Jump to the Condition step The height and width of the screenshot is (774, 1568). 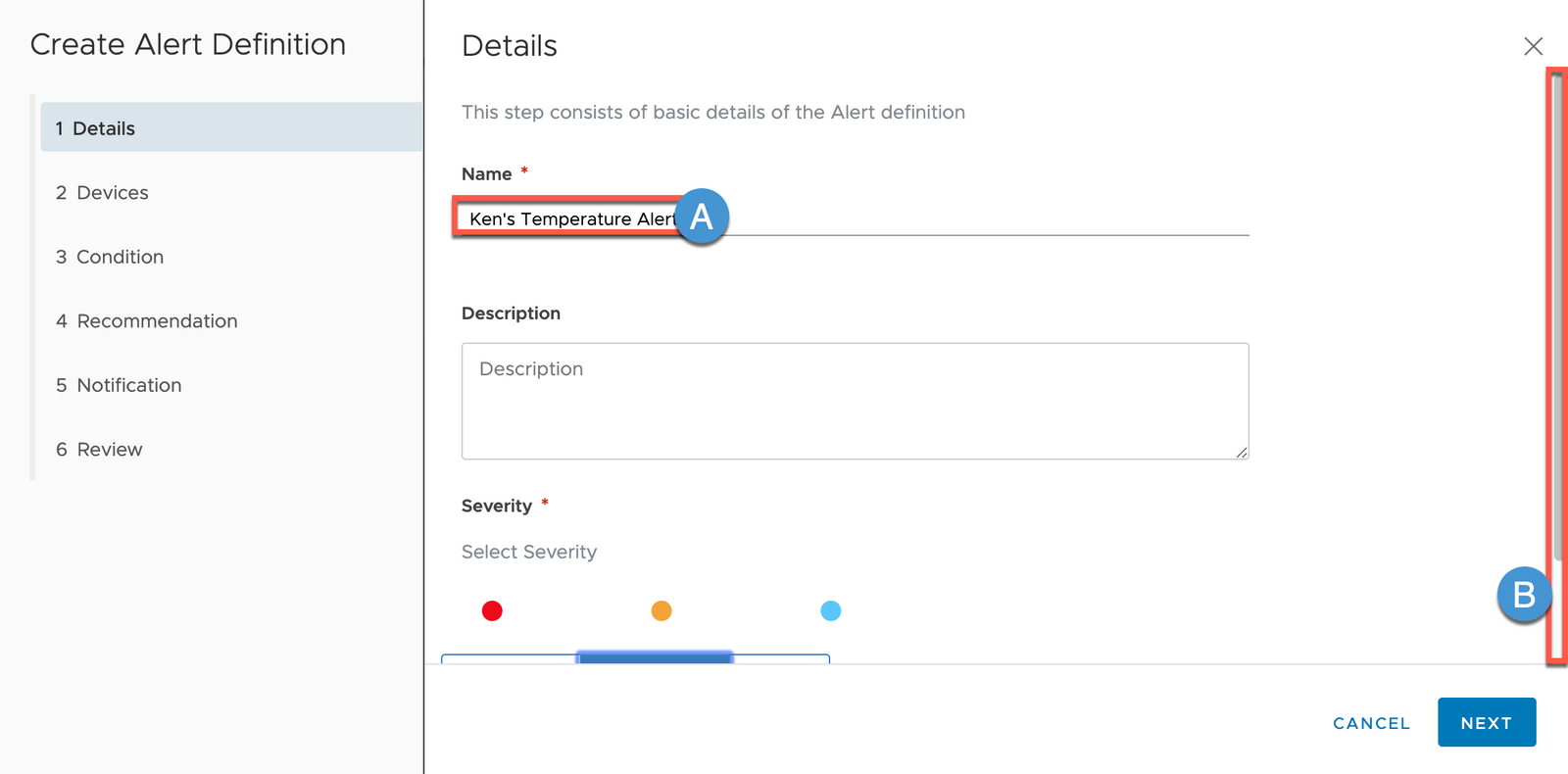click(120, 257)
